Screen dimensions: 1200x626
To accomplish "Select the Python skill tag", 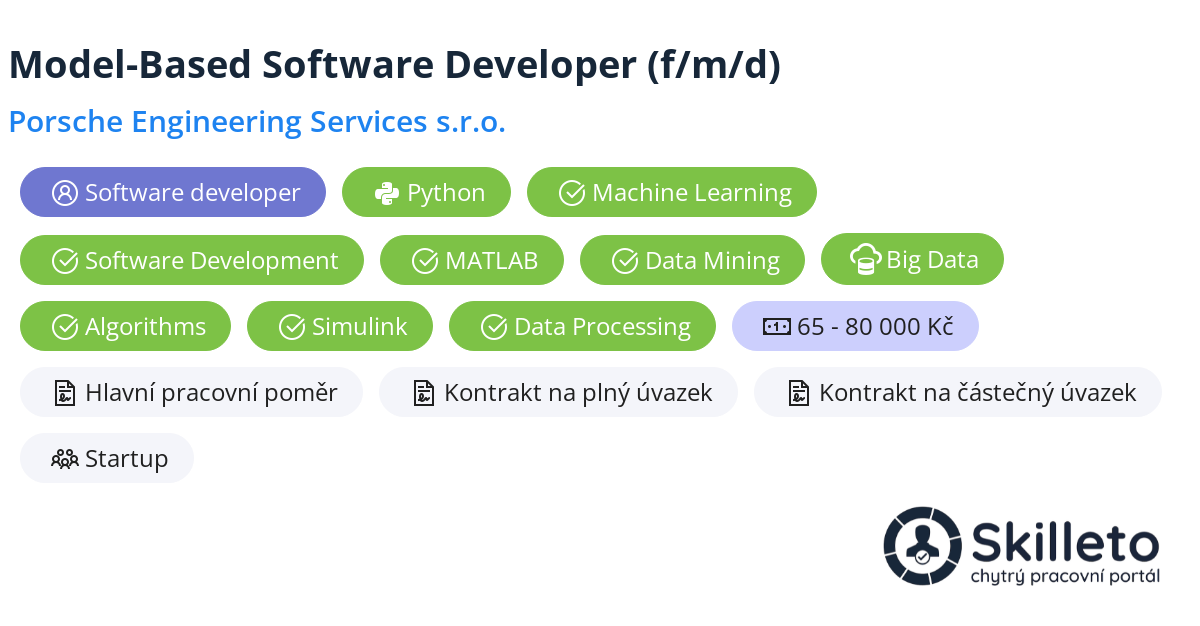I will point(427,192).
